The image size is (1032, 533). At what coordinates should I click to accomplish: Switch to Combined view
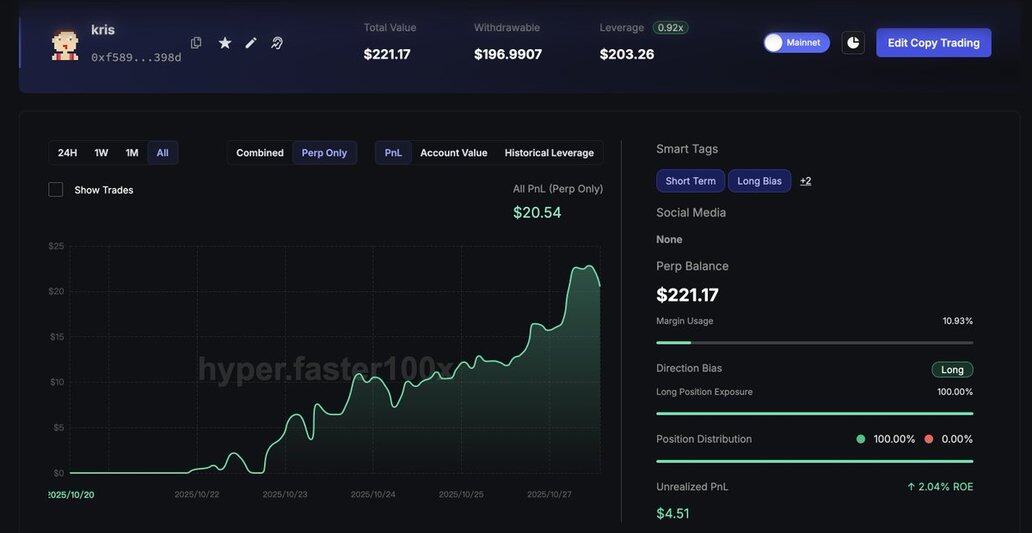pos(260,153)
